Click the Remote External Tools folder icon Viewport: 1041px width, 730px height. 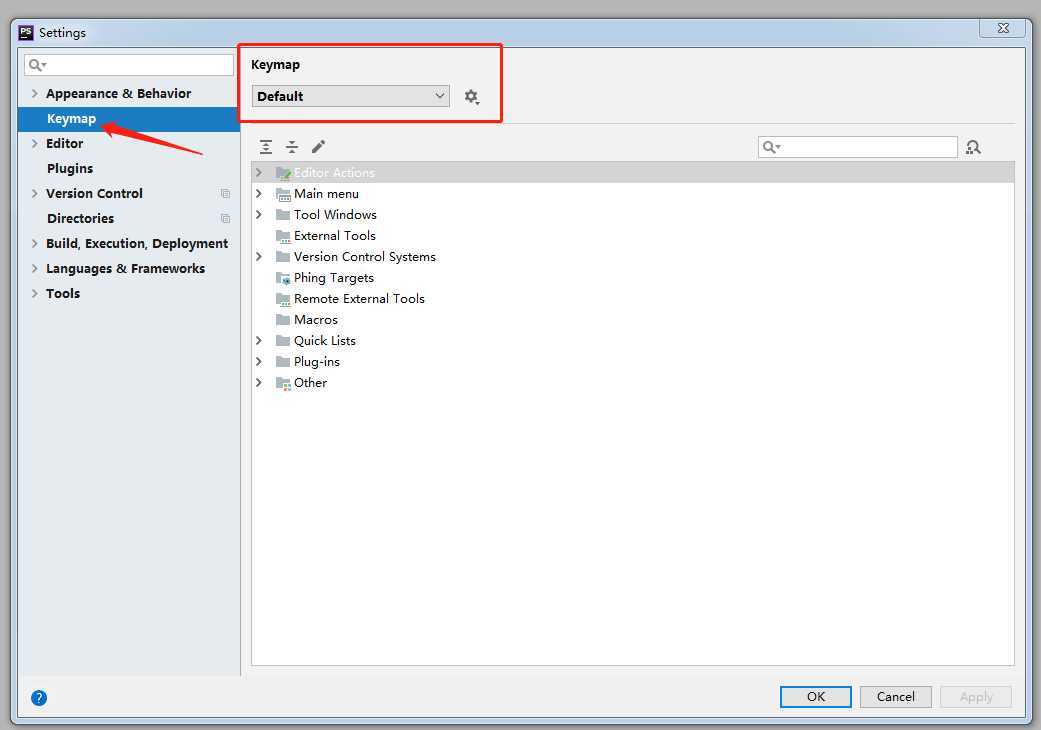(x=283, y=299)
